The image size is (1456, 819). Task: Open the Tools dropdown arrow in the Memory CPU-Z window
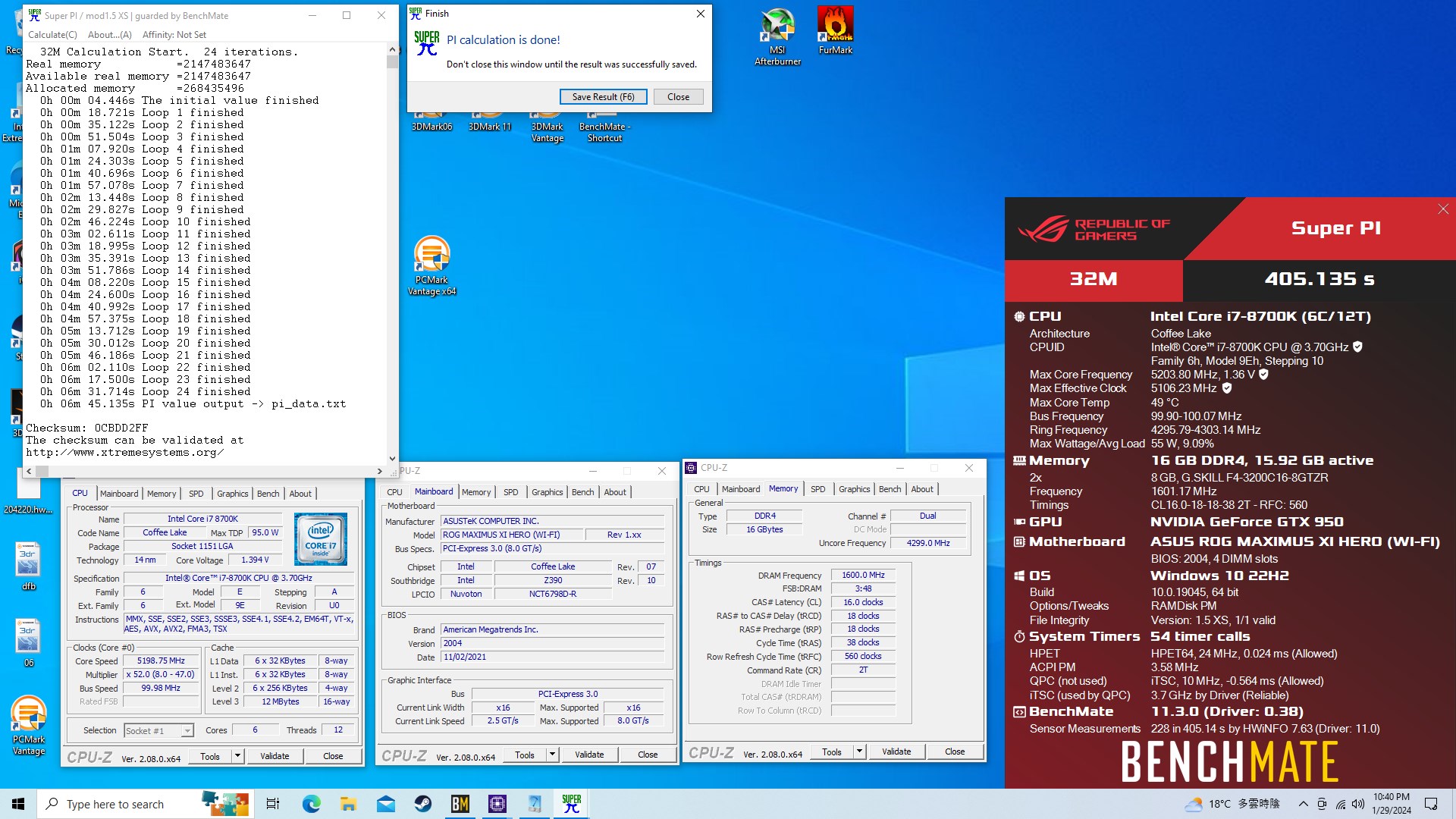[859, 752]
